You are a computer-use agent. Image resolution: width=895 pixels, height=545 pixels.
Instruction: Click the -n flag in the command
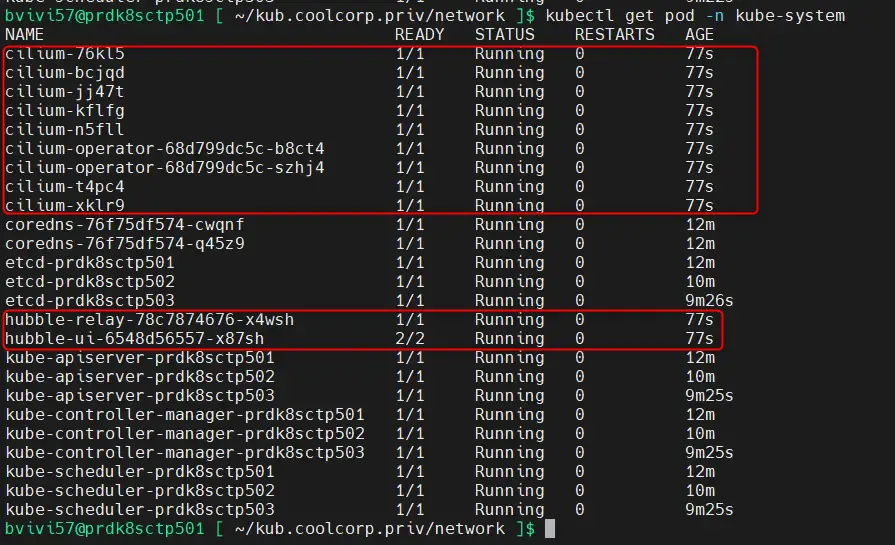(715, 15)
